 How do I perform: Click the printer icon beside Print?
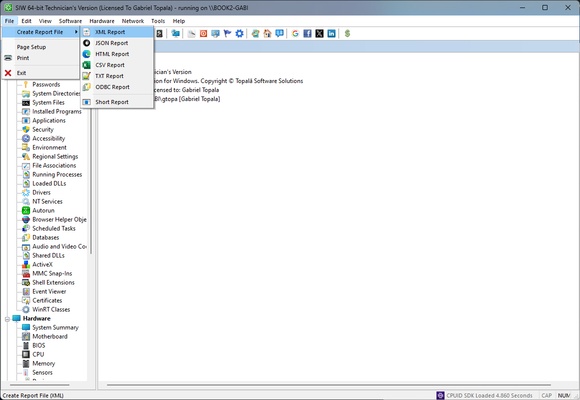click(8, 58)
